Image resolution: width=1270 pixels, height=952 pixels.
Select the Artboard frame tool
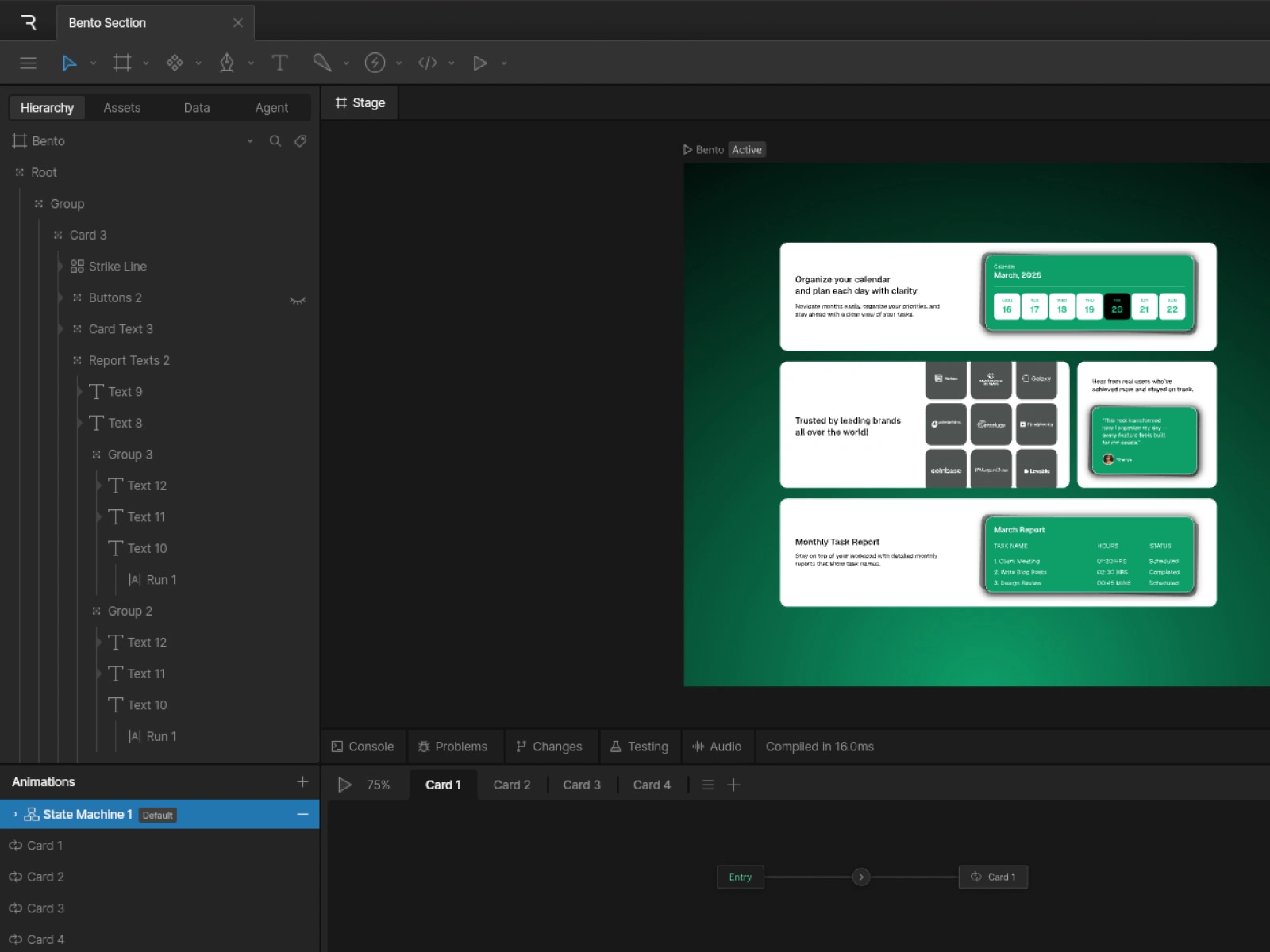pos(122,63)
